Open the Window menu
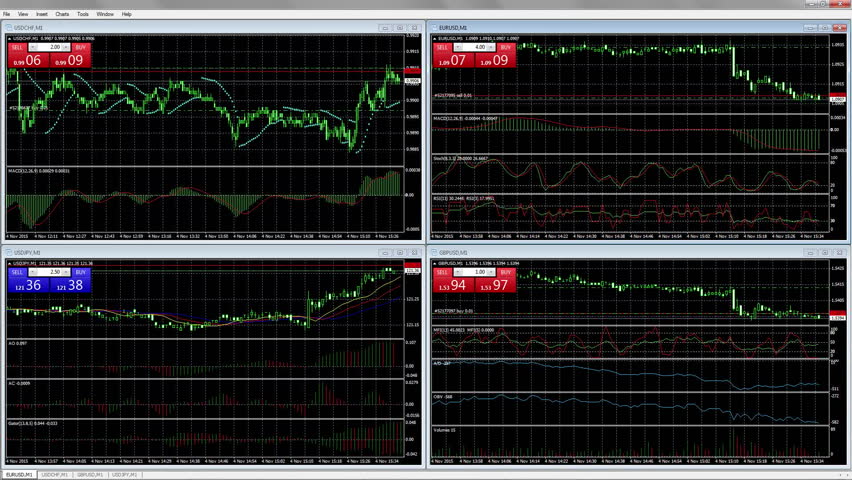 click(x=105, y=14)
